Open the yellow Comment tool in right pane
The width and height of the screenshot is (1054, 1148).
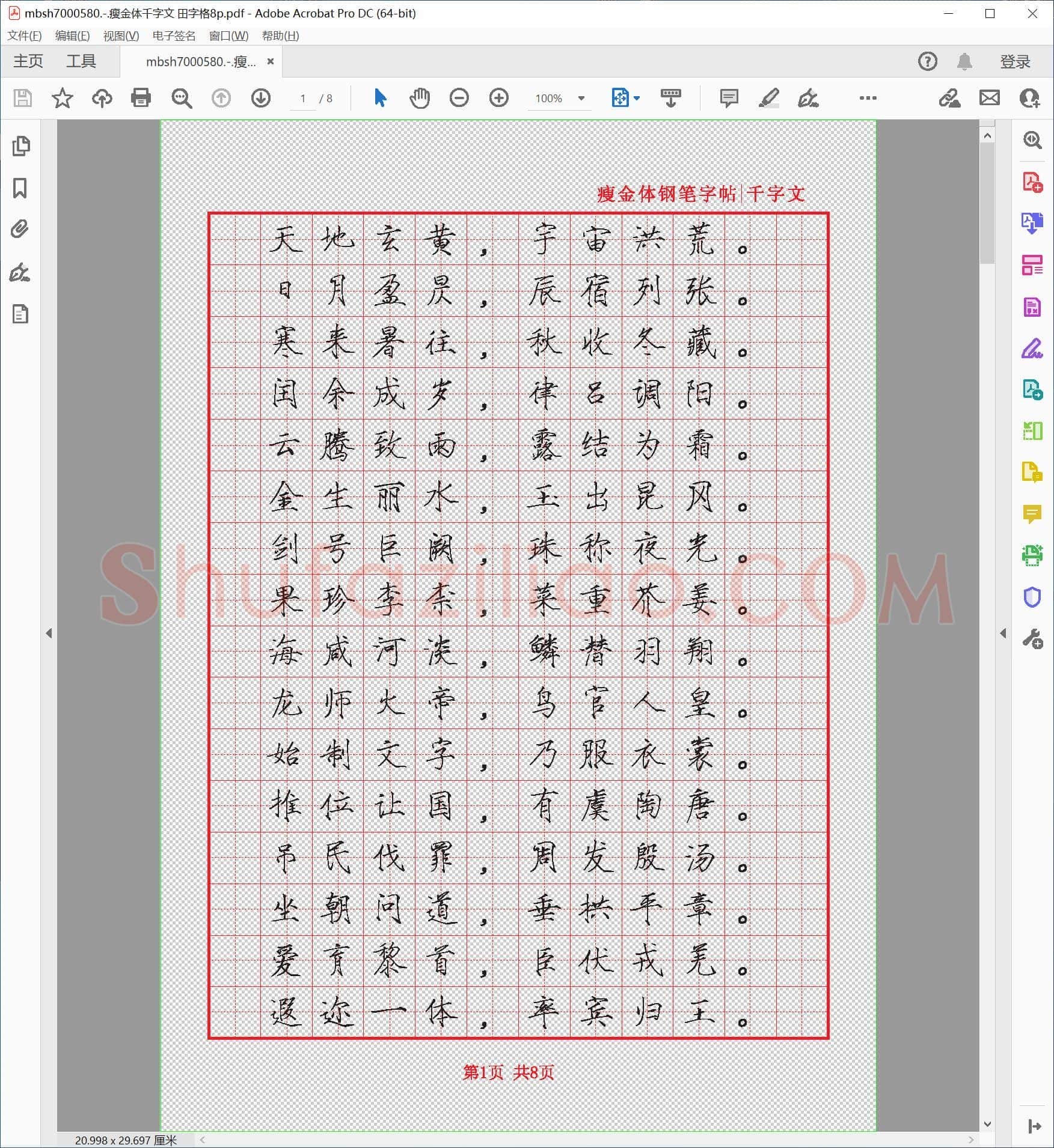[1033, 514]
